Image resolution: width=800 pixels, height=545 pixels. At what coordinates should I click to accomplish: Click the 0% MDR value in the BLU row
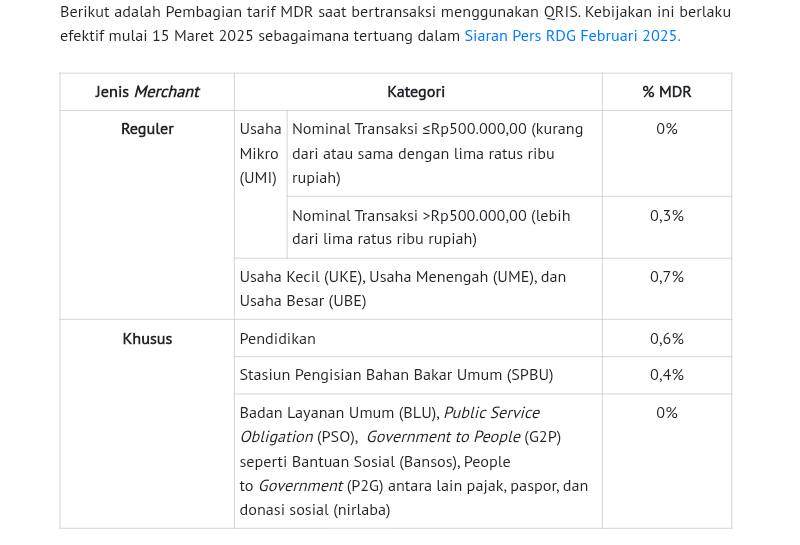point(666,413)
